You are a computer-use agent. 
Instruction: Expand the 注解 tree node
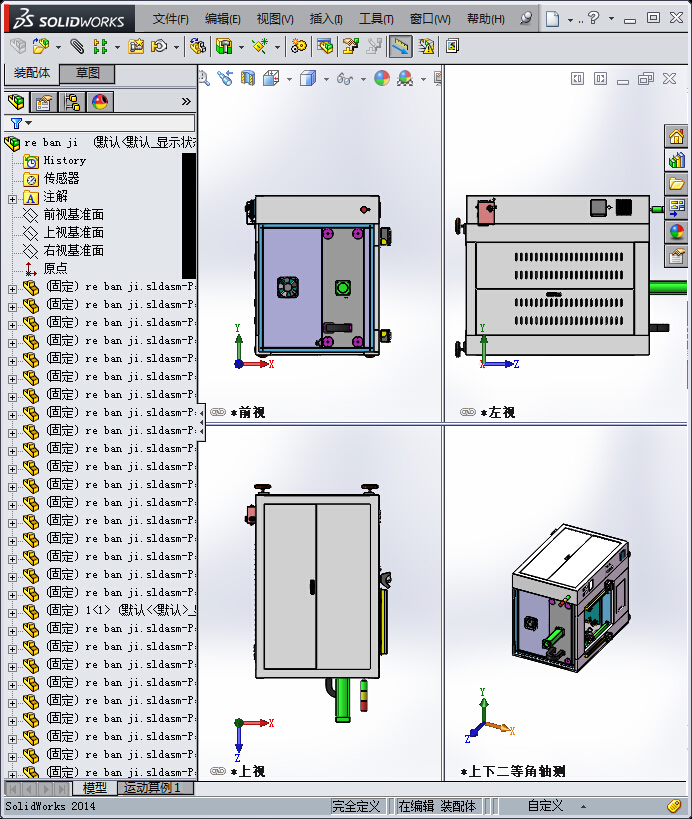tap(13, 199)
